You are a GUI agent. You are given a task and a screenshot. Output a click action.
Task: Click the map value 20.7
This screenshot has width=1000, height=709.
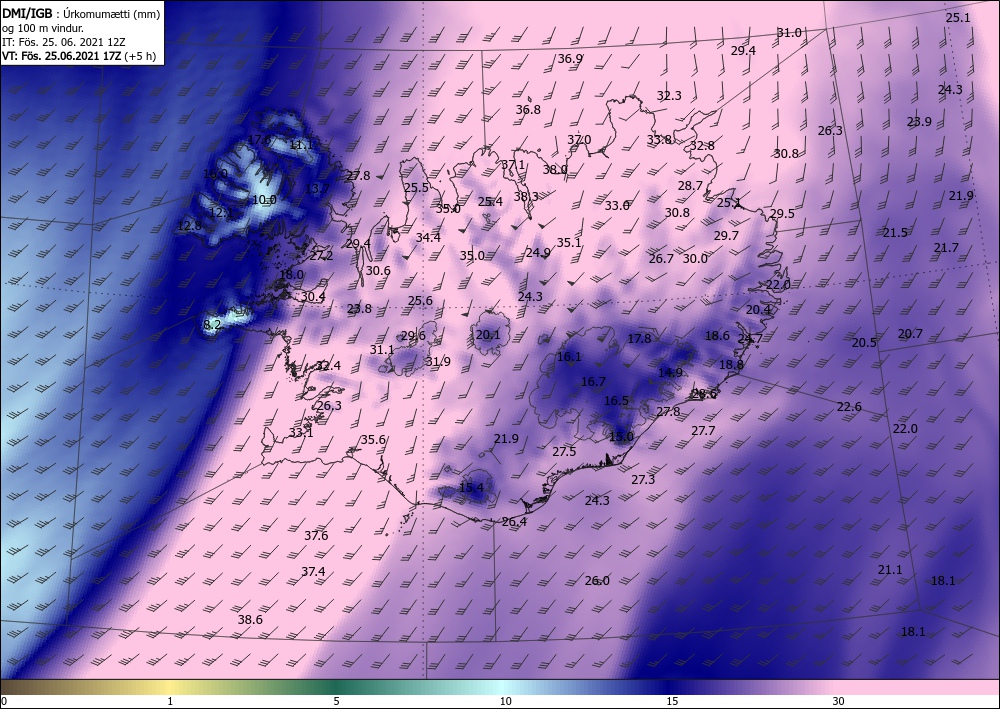coord(910,333)
